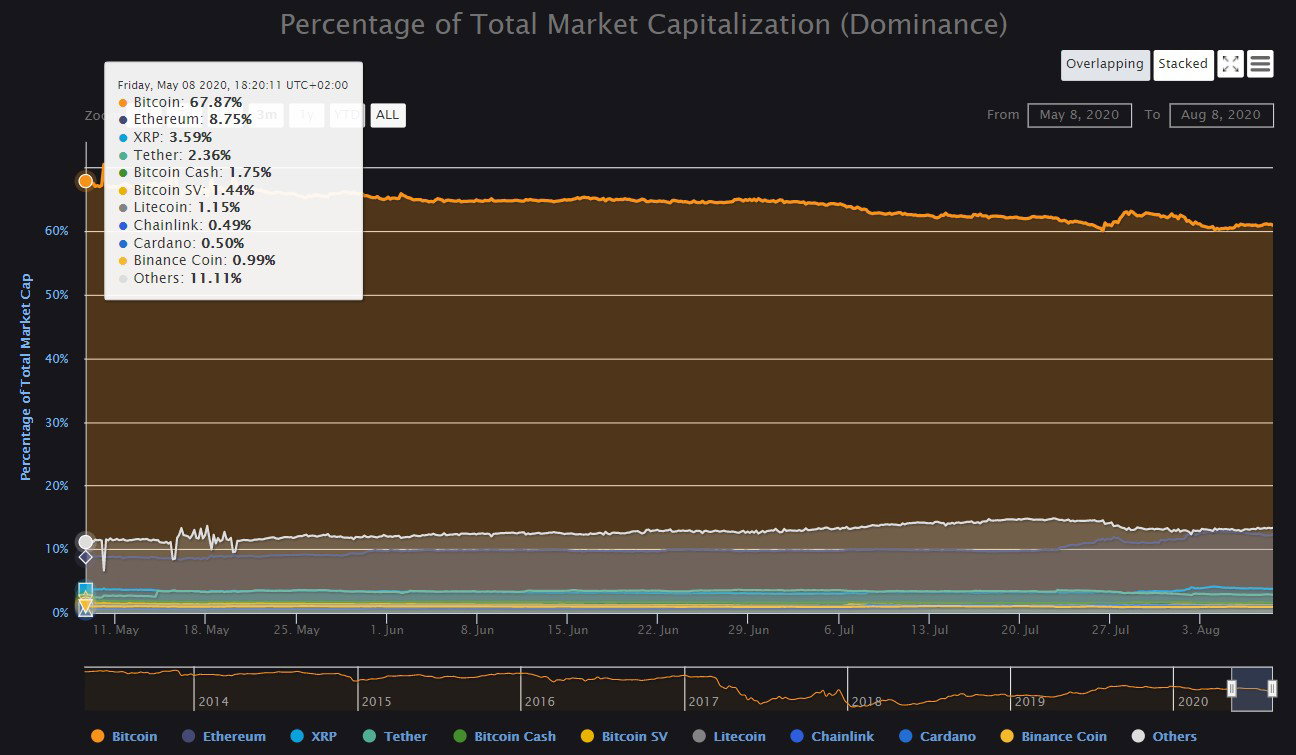Image resolution: width=1296 pixels, height=755 pixels.
Task: Click the navigator left range handle
Action: pos(1231,688)
